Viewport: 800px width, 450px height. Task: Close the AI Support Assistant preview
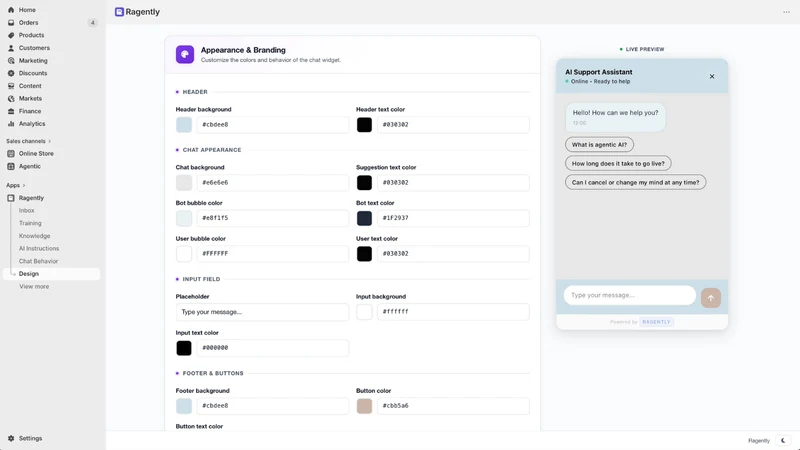[712, 77]
